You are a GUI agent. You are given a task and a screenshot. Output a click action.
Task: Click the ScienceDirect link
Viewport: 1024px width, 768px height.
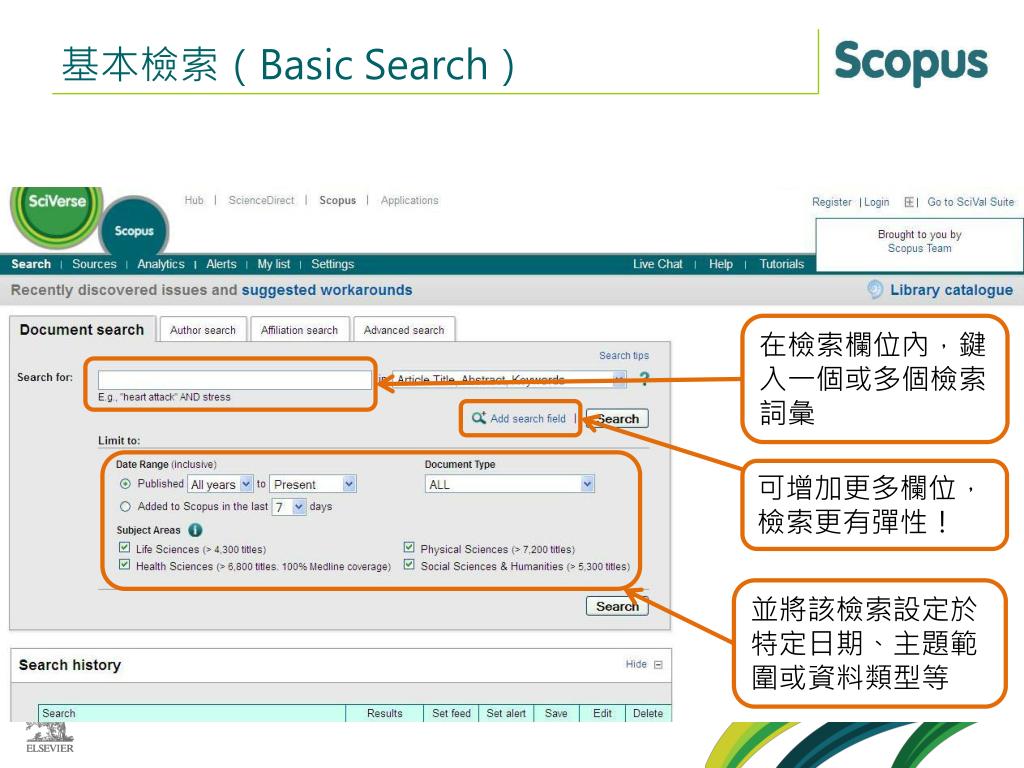(261, 200)
